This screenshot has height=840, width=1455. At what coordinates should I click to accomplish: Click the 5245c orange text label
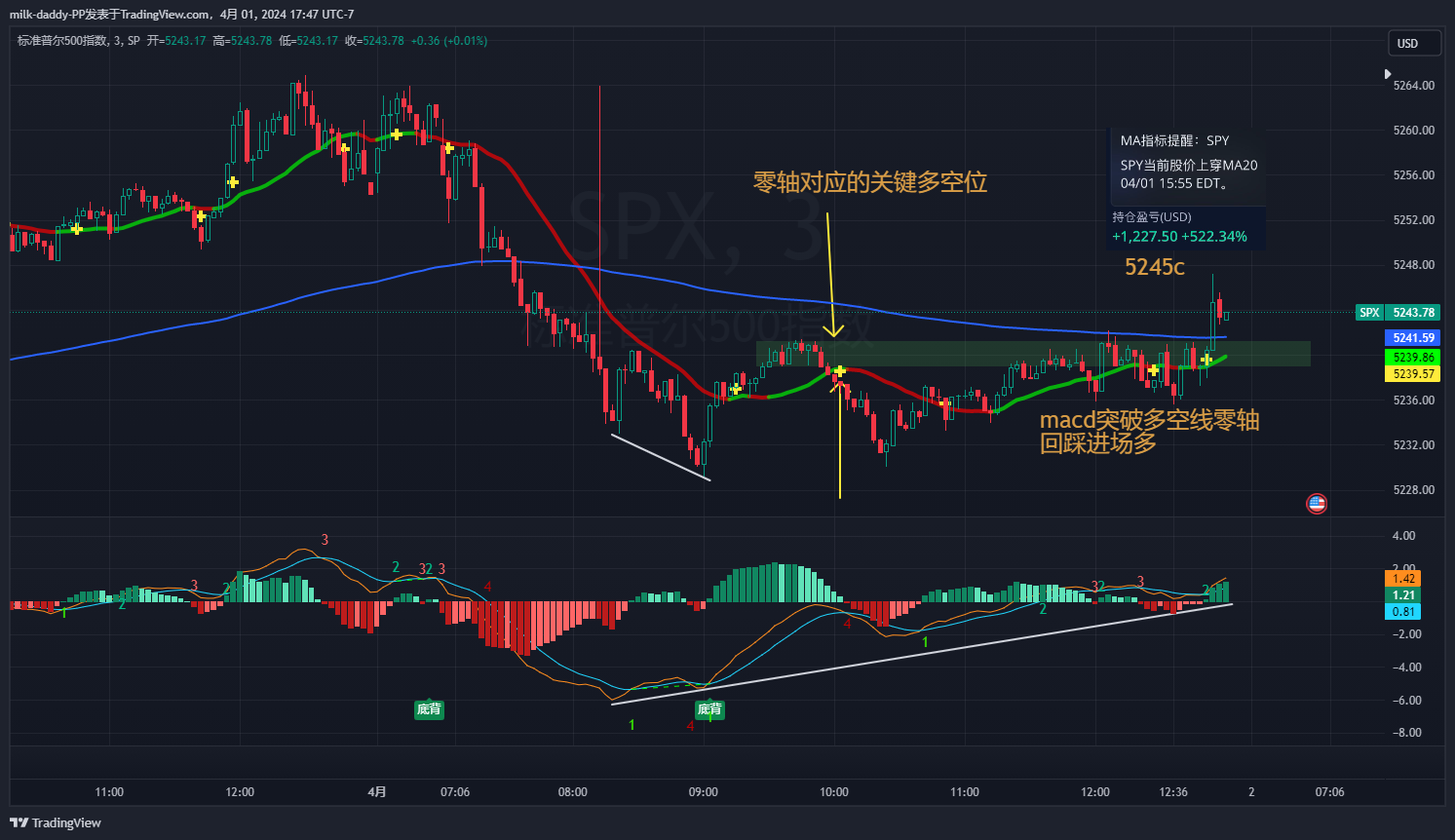point(1154,267)
